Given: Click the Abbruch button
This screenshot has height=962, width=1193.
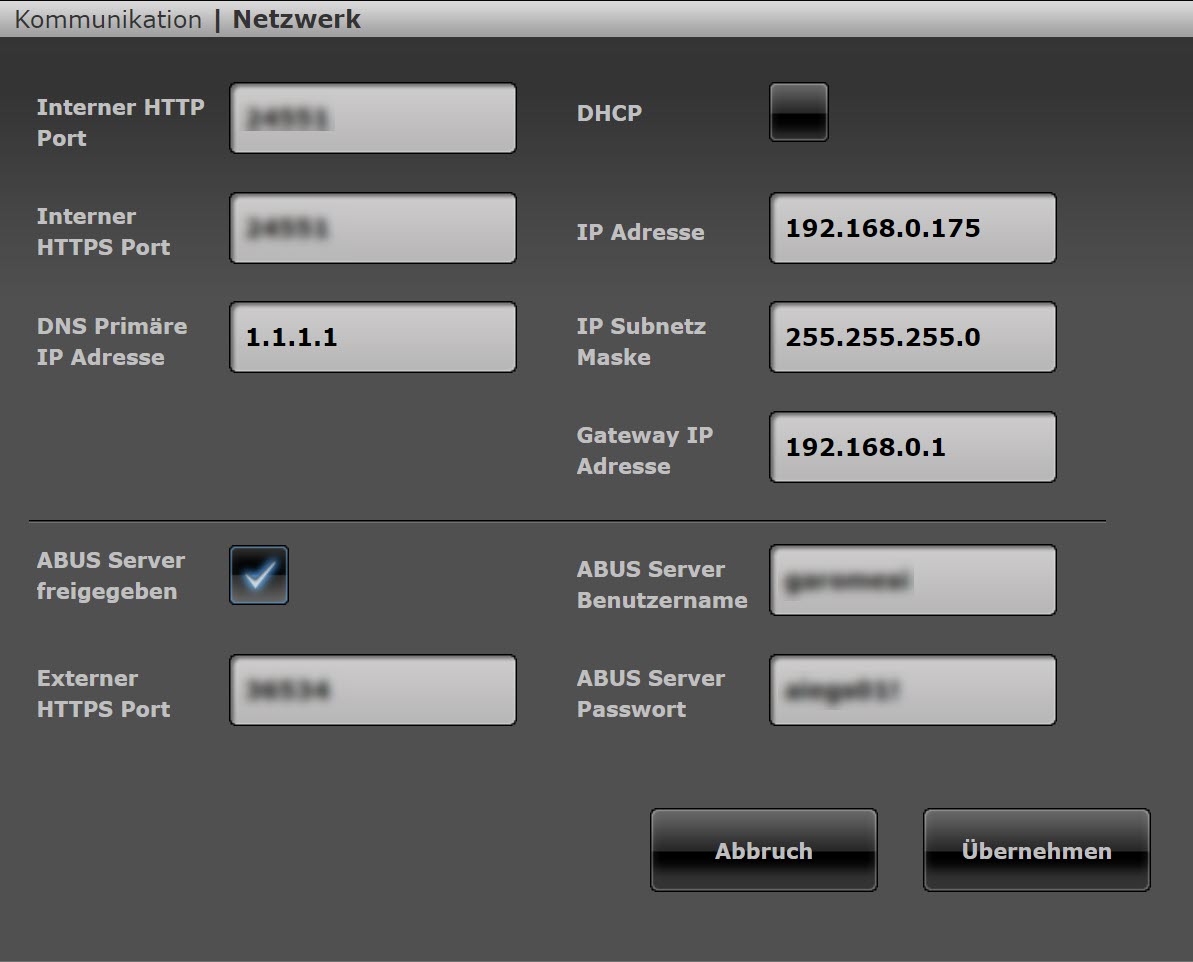Looking at the screenshot, I should [x=763, y=850].
